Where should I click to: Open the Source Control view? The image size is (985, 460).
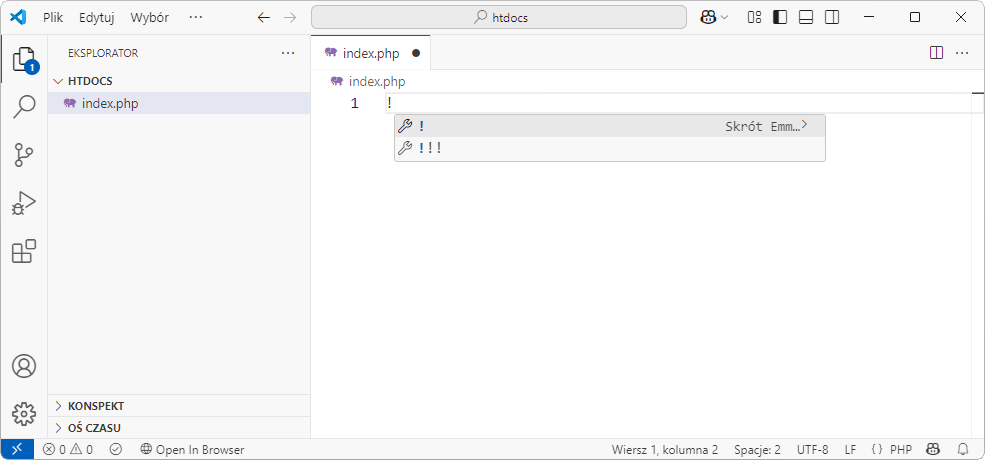point(23,155)
